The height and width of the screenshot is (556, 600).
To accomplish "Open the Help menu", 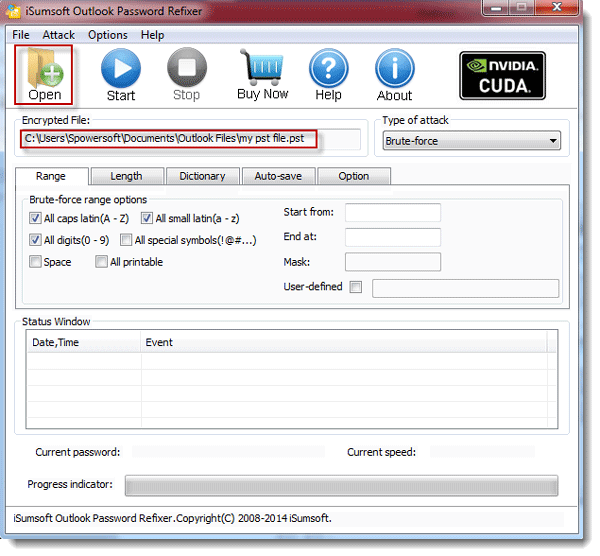I will click(x=152, y=35).
